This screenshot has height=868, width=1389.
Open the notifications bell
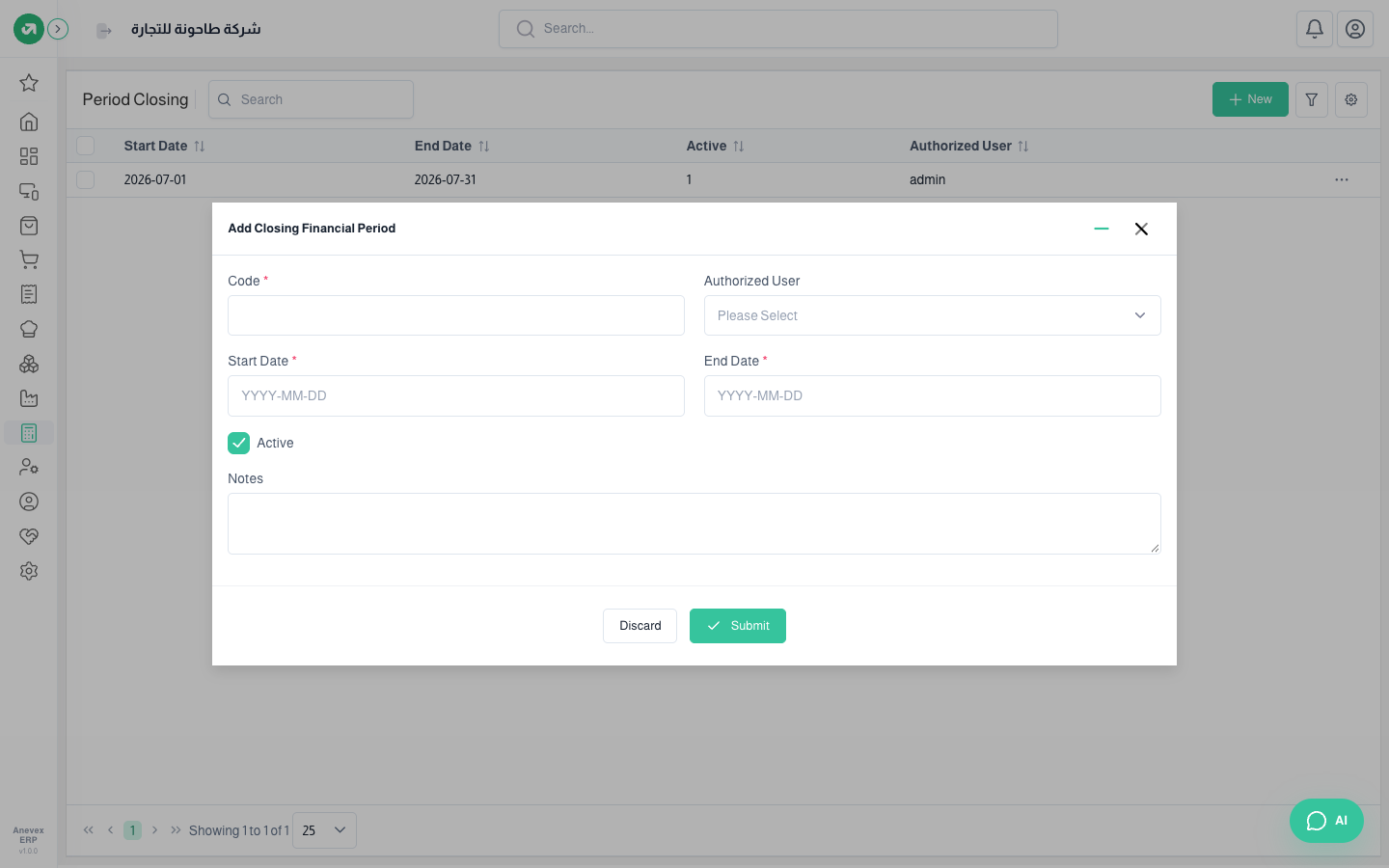[1314, 29]
